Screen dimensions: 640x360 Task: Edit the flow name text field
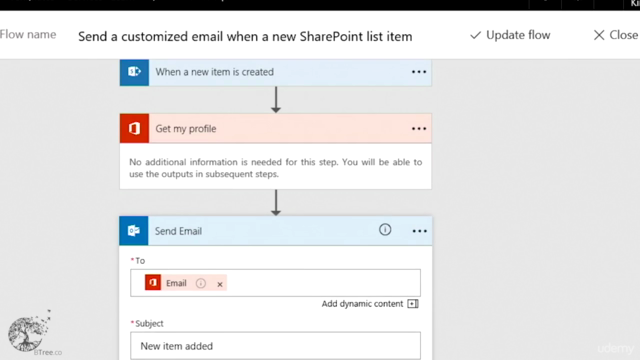click(x=245, y=36)
